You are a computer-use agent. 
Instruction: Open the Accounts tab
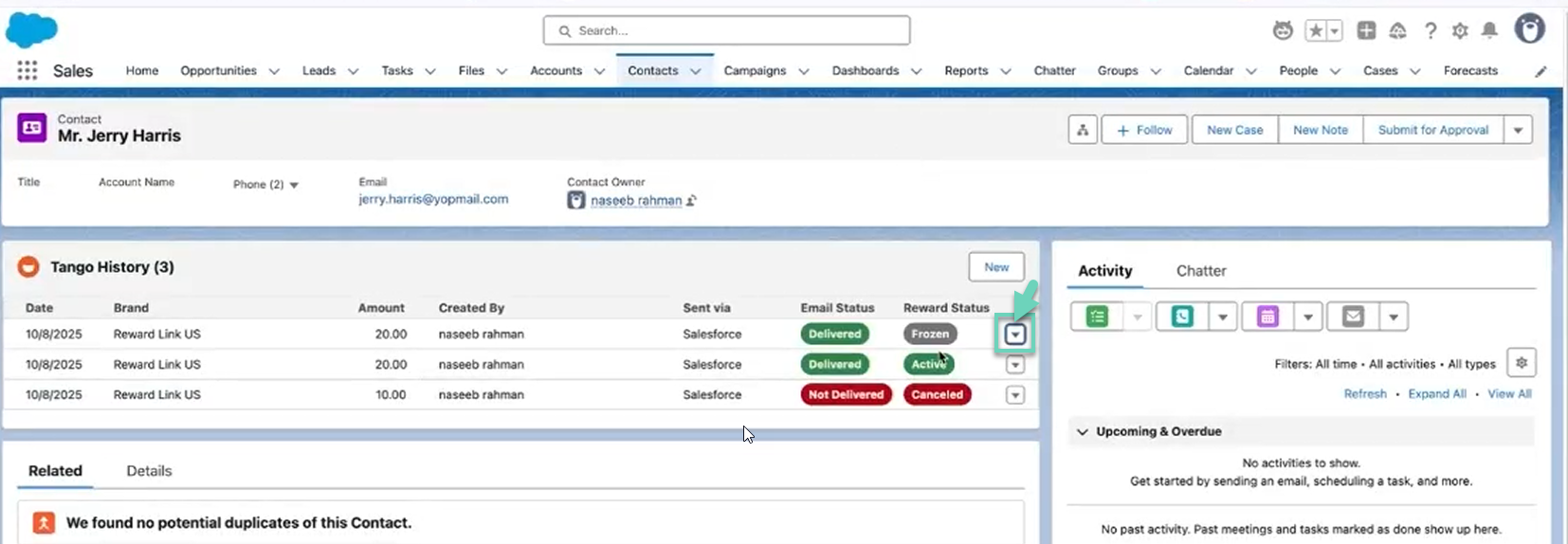(x=556, y=70)
